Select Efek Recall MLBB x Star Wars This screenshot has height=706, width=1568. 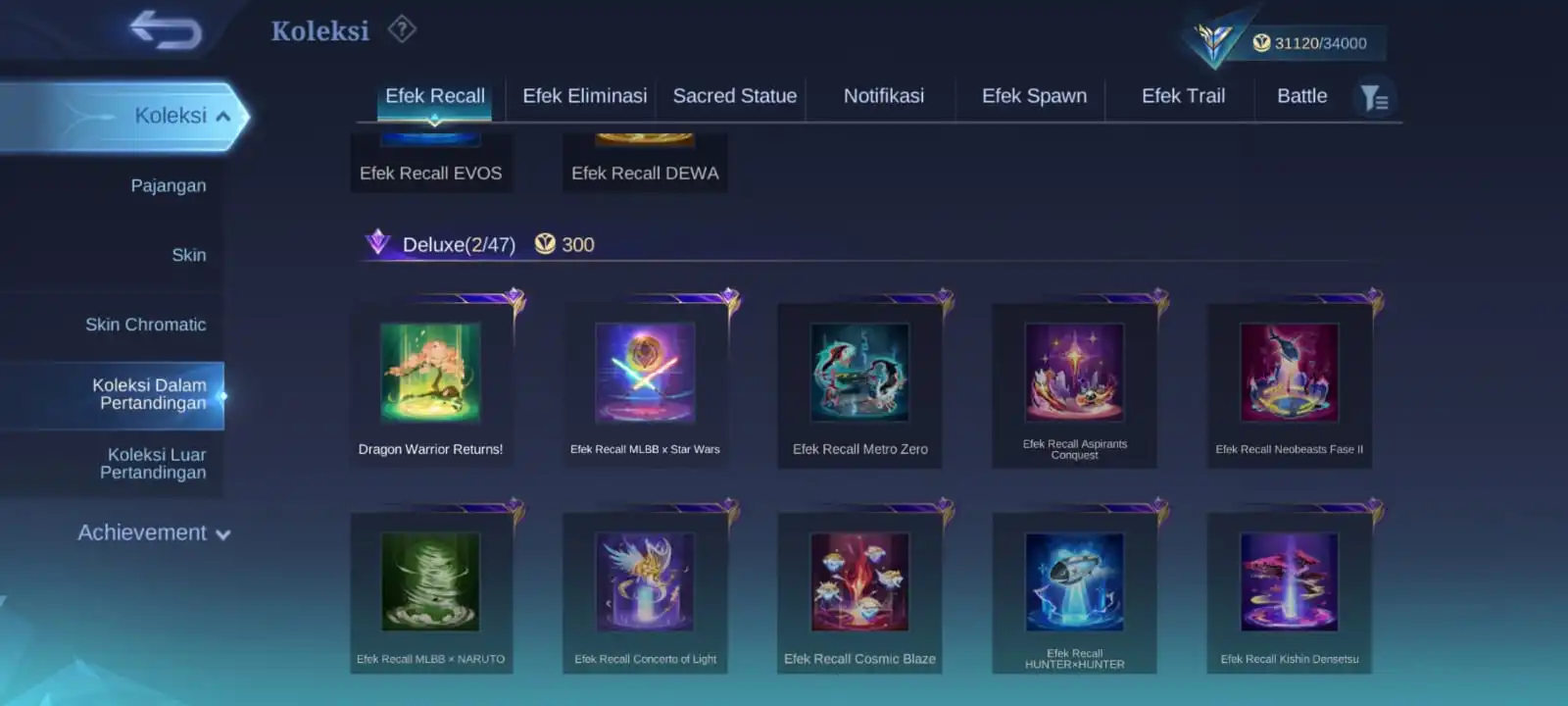tap(645, 385)
